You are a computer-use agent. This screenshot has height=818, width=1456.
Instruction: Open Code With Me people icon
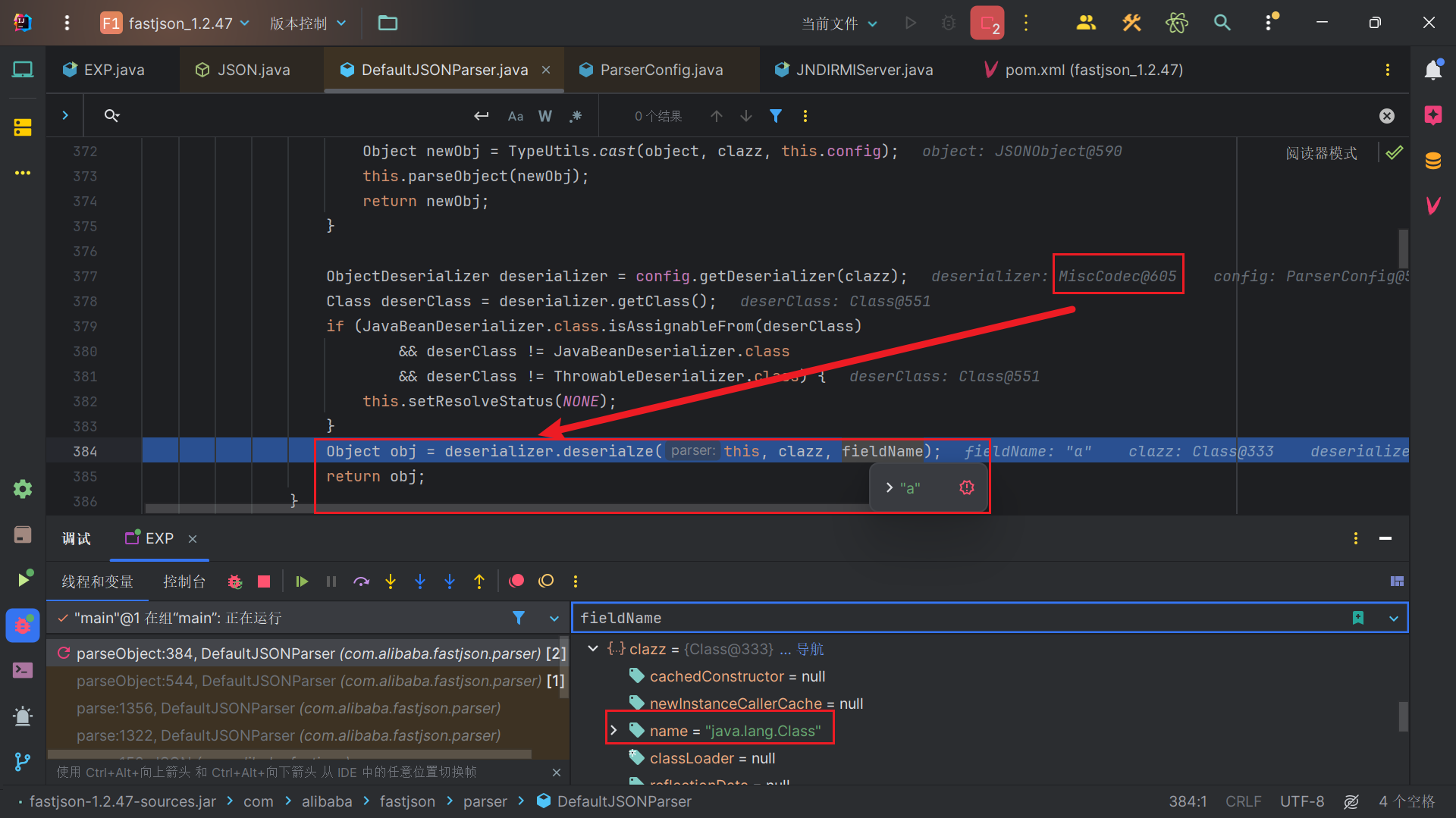1086,23
